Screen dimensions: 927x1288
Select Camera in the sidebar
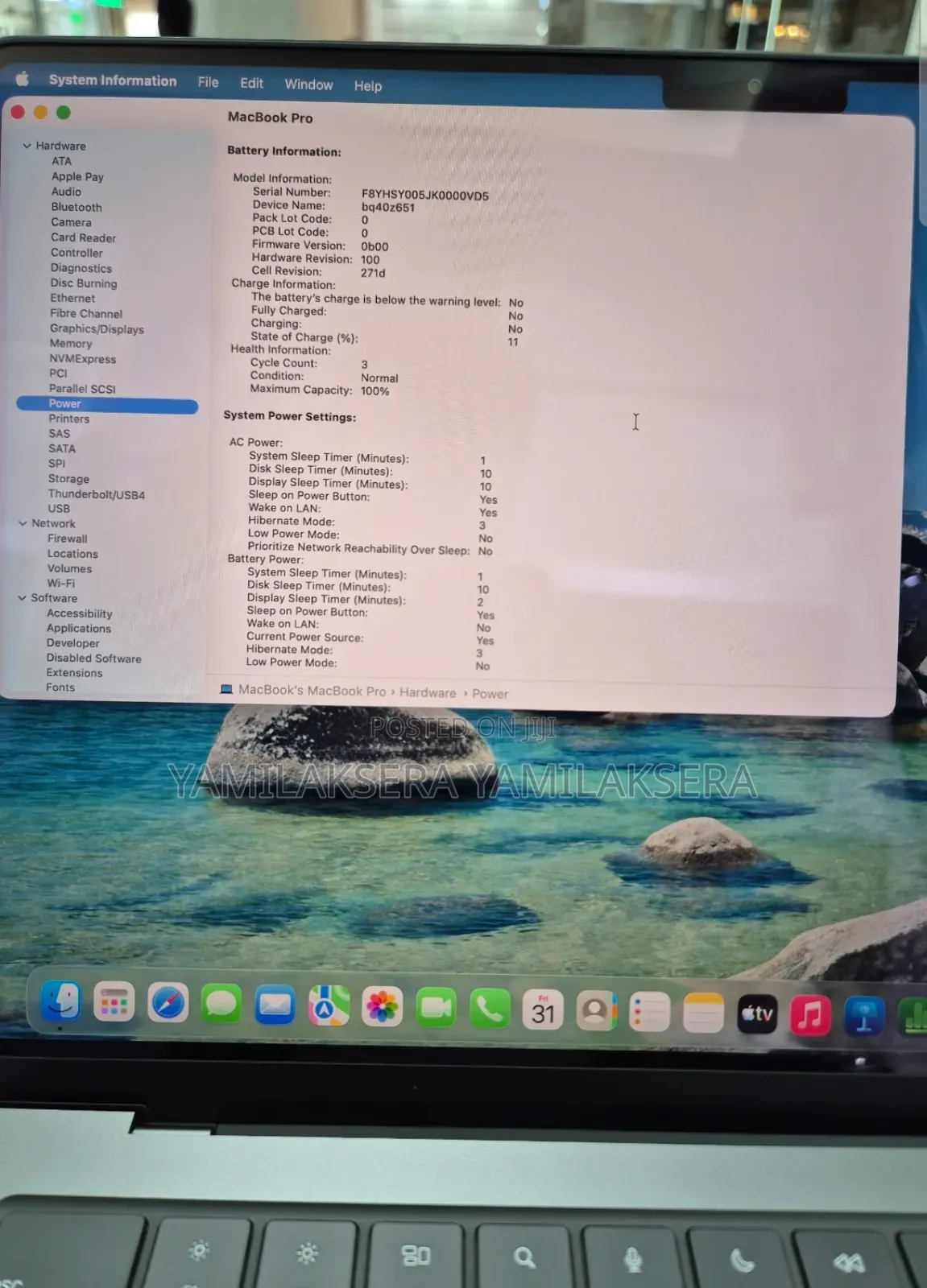[x=71, y=222]
